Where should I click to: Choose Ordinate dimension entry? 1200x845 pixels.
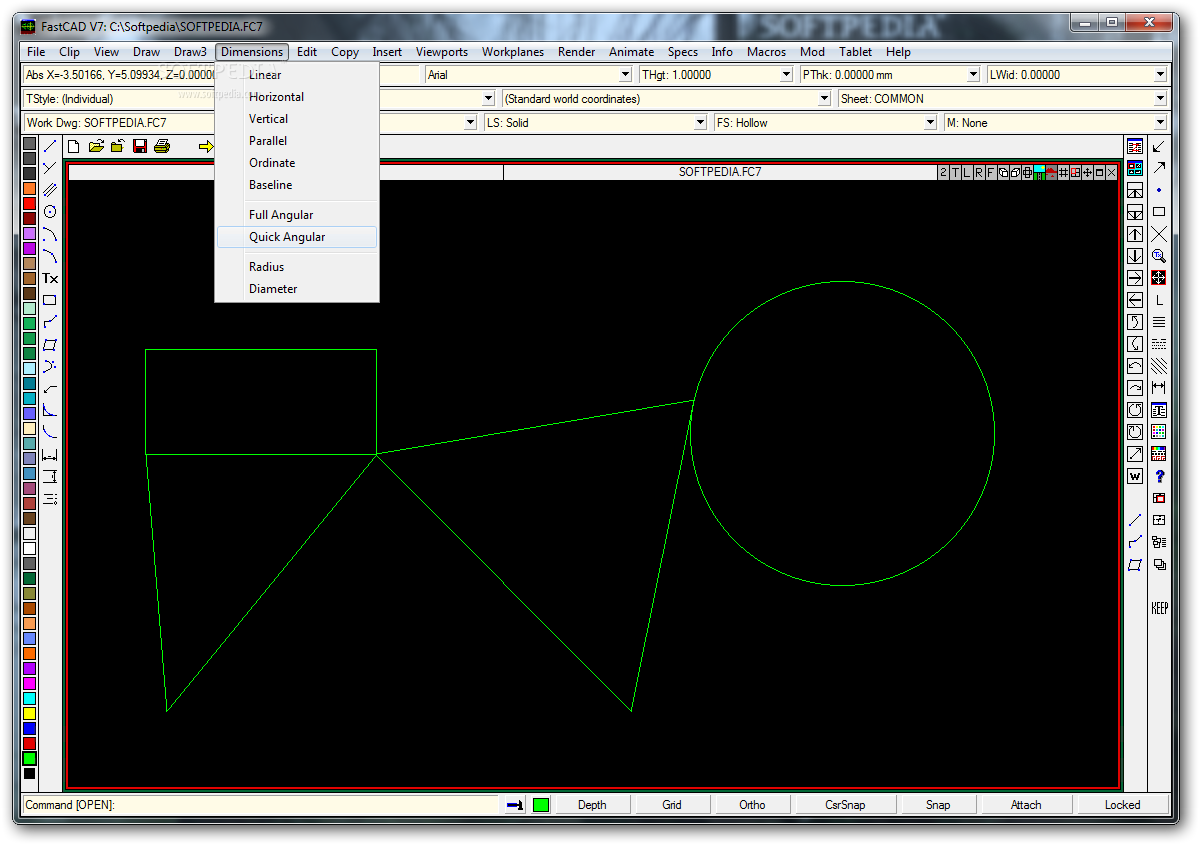pos(297,163)
